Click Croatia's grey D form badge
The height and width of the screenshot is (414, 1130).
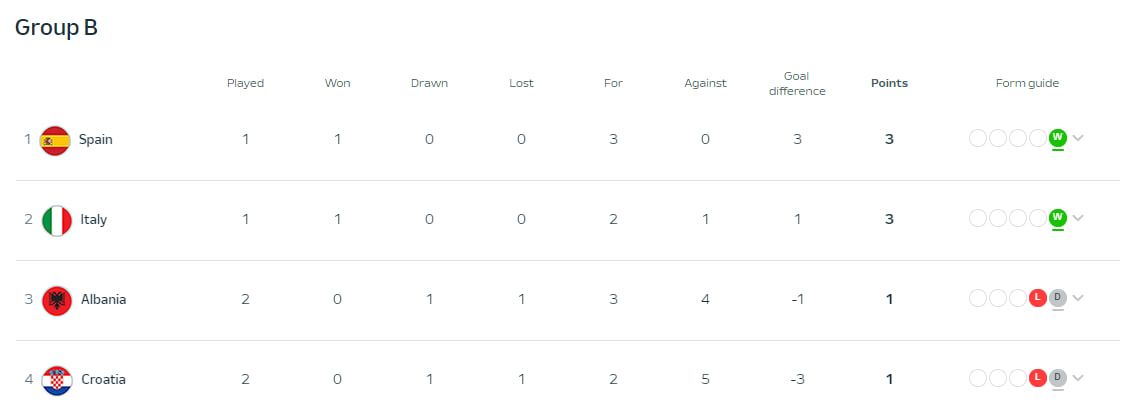tap(1058, 378)
